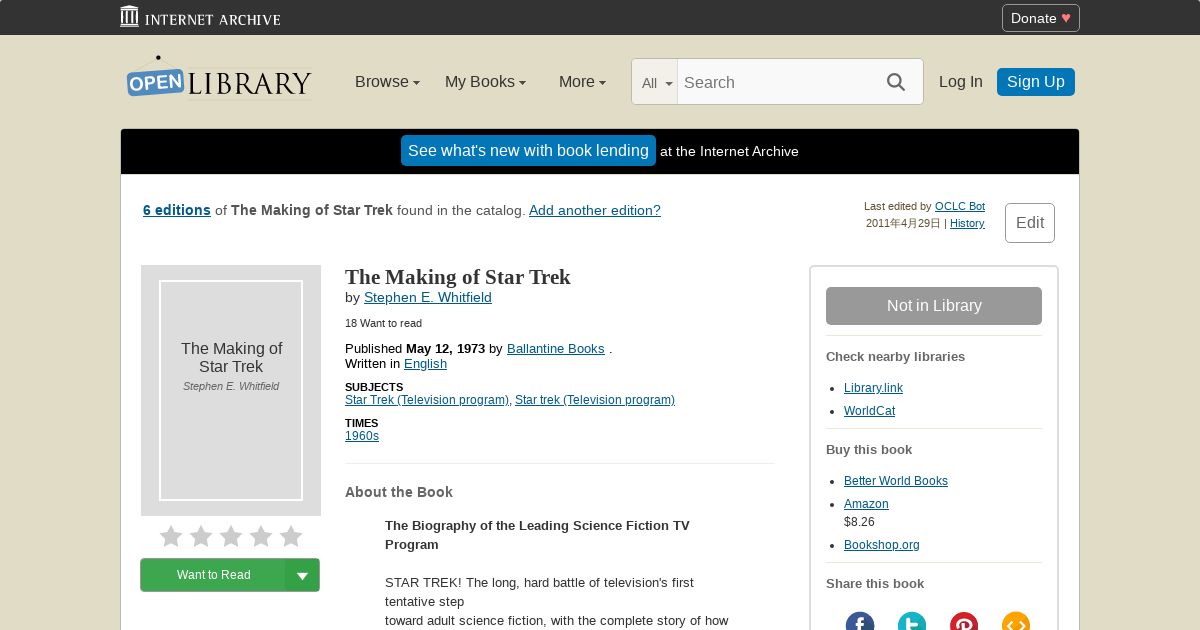This screenshot has width=1200, height=630.
Task: Share this book on Pinterest
Action: 964,622
